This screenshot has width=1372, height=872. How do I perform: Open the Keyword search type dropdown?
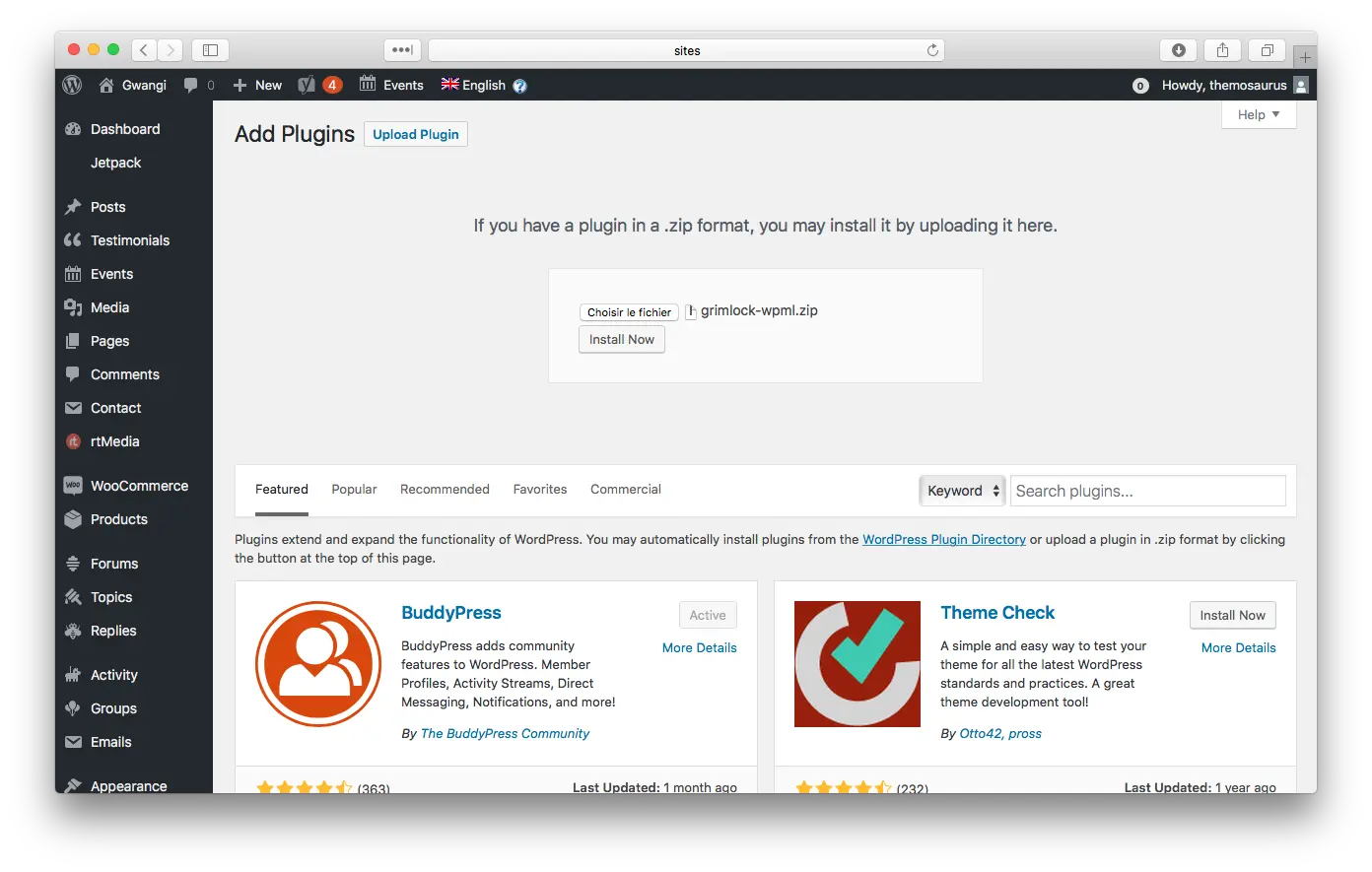[962, 491]
